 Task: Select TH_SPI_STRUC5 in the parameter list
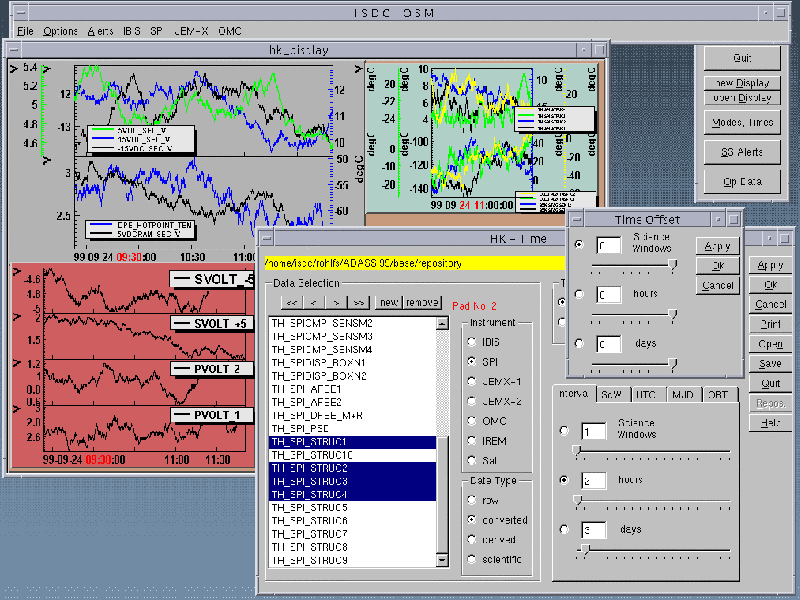[309, 507]
